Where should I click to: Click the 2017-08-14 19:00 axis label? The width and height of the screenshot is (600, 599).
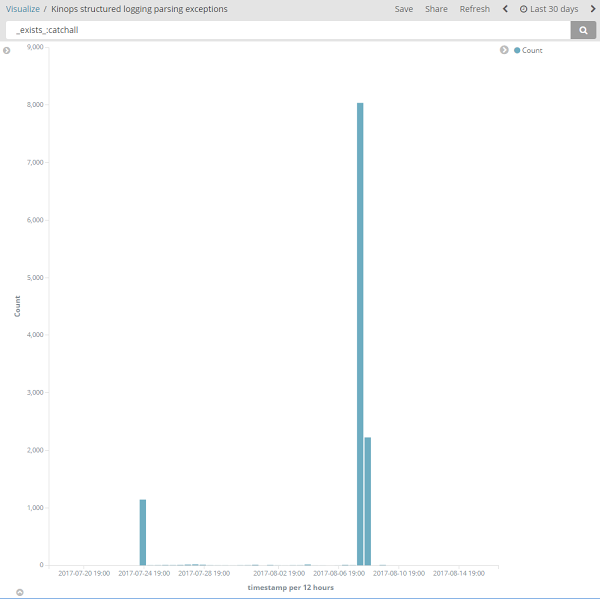(x=459, y=573)
